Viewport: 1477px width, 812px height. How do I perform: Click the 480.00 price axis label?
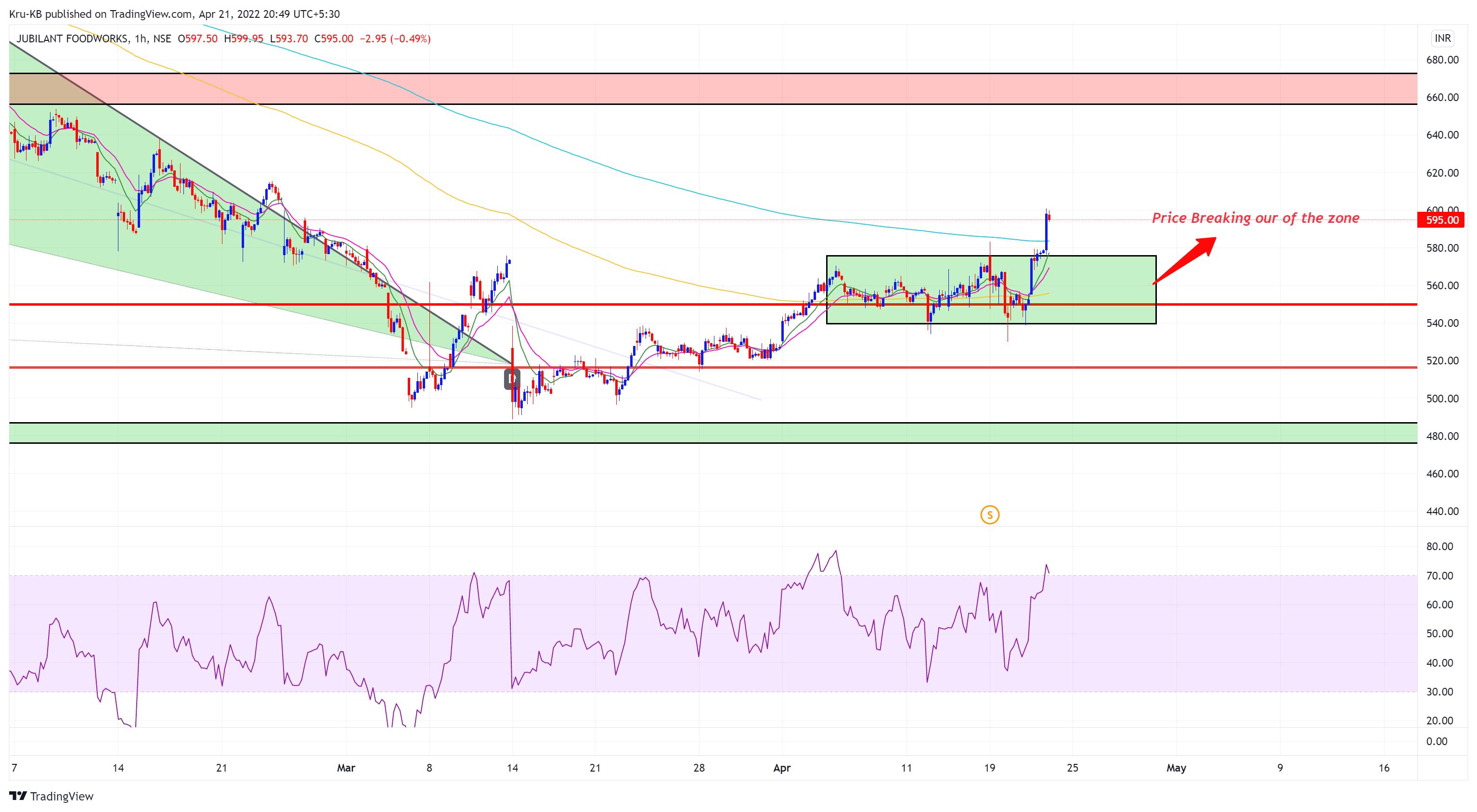point(1443,436)
